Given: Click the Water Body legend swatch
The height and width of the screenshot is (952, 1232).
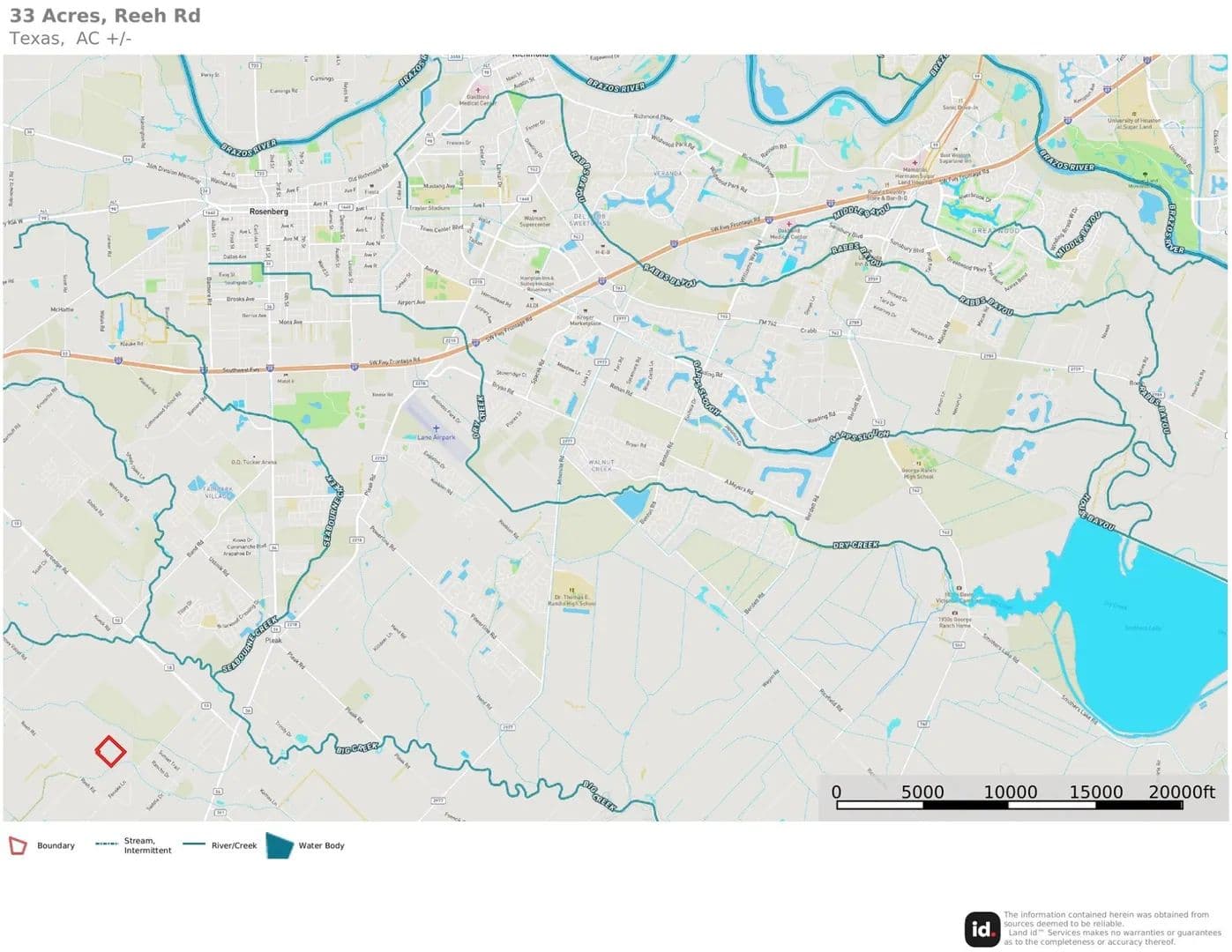Looking at the screenshot, I should click(x=280, y=845).
